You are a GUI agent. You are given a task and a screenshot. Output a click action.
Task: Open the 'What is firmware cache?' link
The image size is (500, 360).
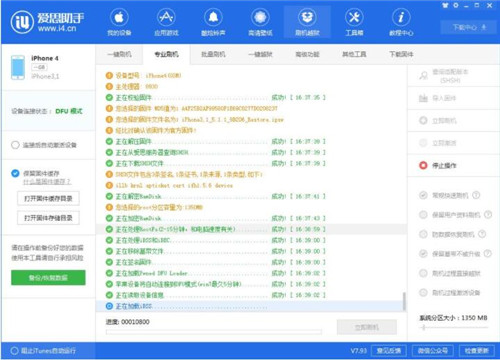pyautogui.click(x=47, y=182)
